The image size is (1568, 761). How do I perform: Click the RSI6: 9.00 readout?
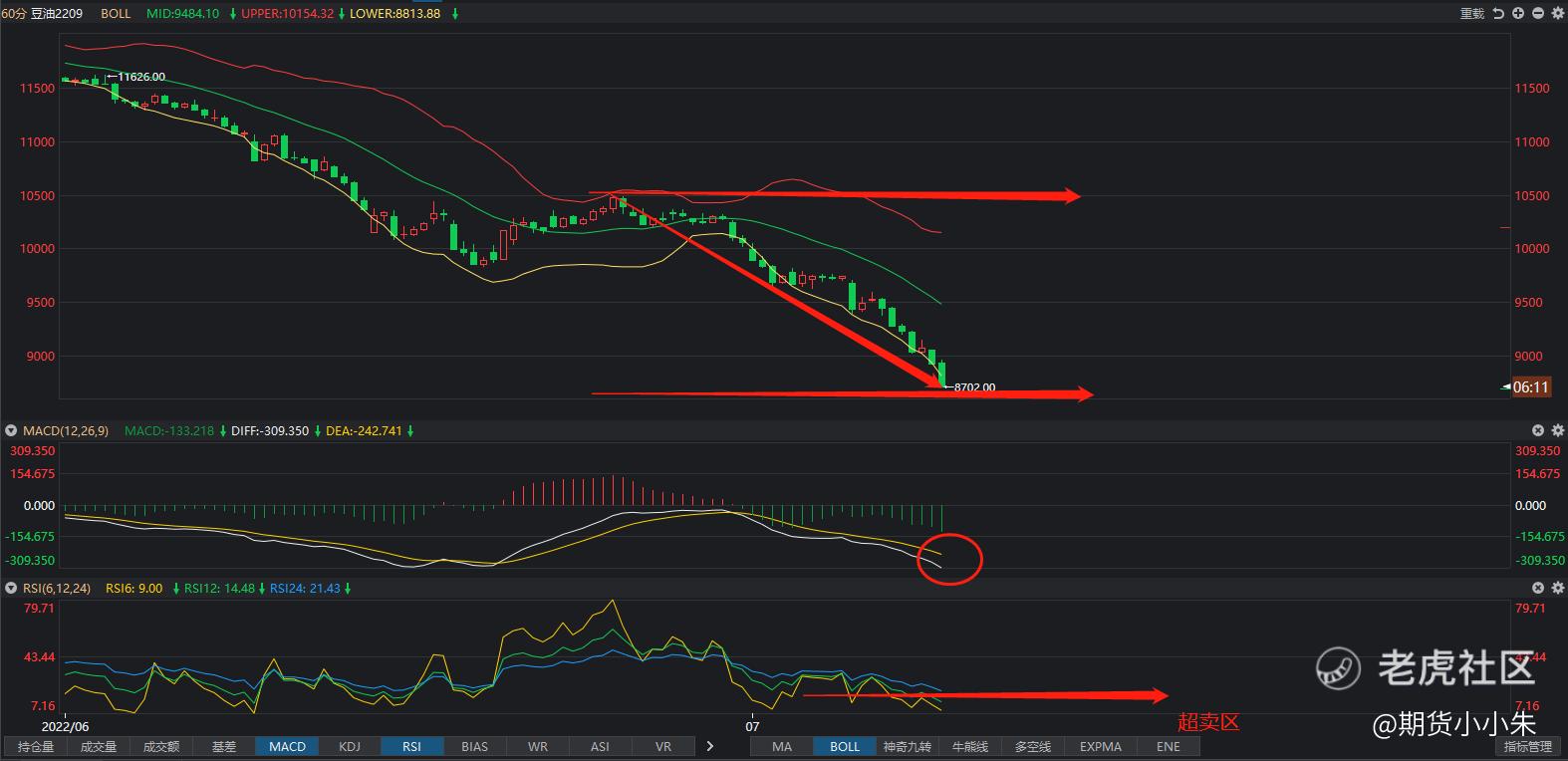coord(134,589)
